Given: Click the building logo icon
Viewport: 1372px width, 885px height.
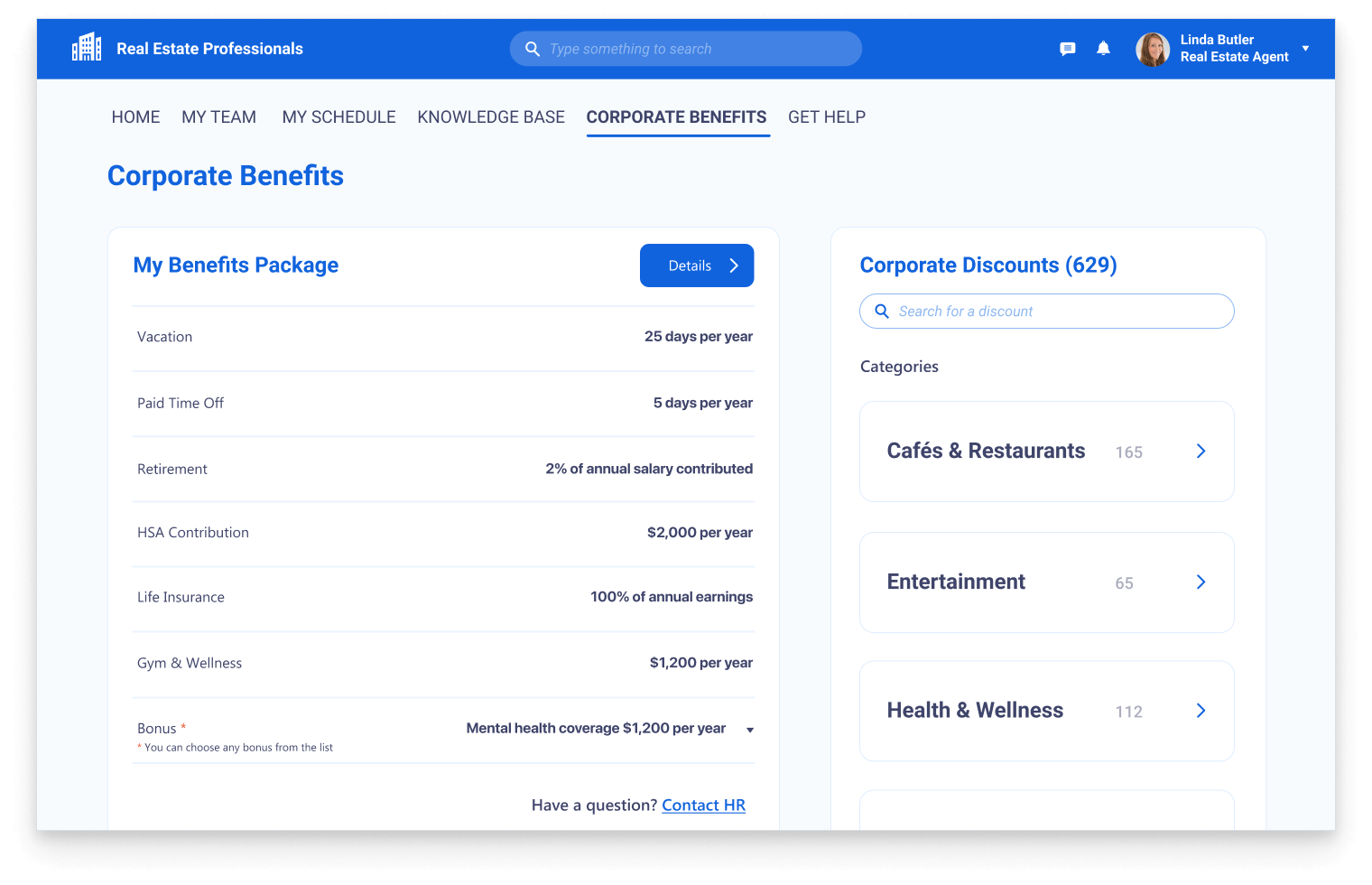Looking at the screenshot, I should pos(87,48).
